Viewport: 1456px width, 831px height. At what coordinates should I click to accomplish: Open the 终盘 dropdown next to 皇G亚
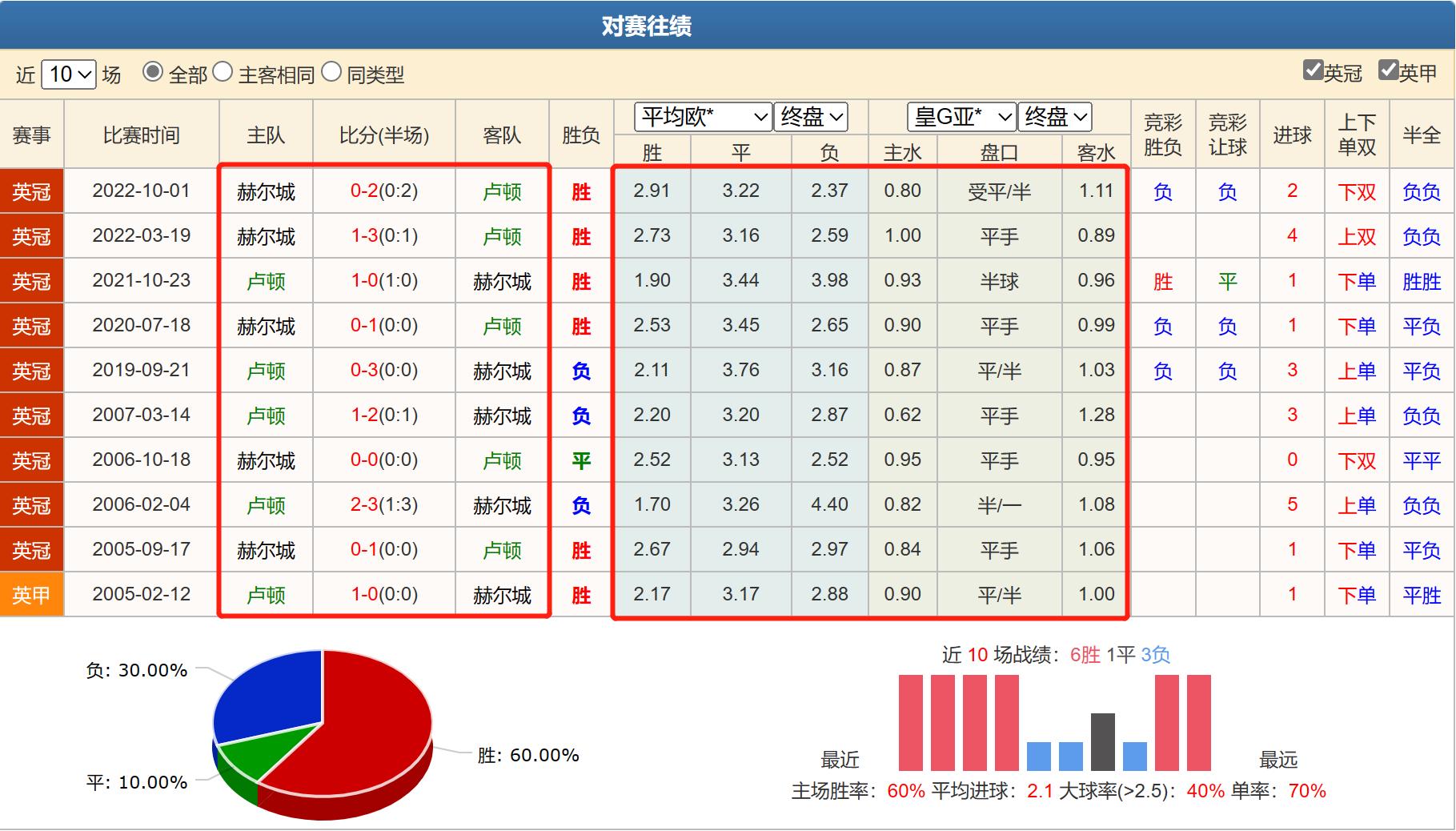coord(1053,117)
